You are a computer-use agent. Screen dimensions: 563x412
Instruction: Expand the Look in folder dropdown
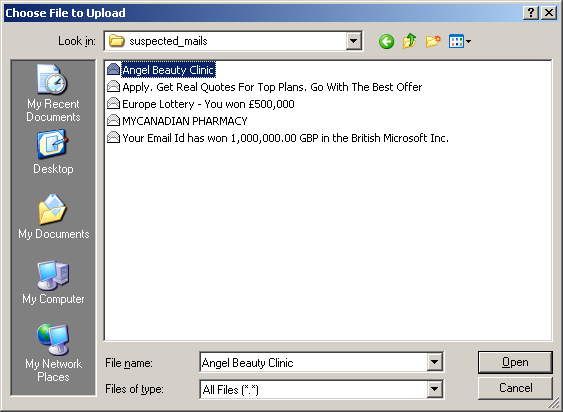click(x=353, y=41)
